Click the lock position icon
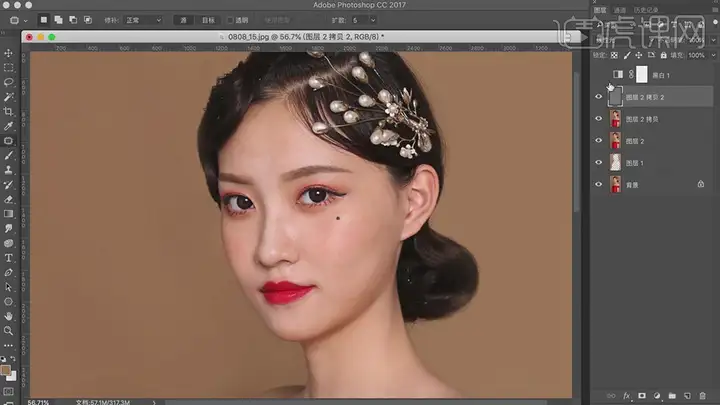720x405 pixels. [639, 56]
